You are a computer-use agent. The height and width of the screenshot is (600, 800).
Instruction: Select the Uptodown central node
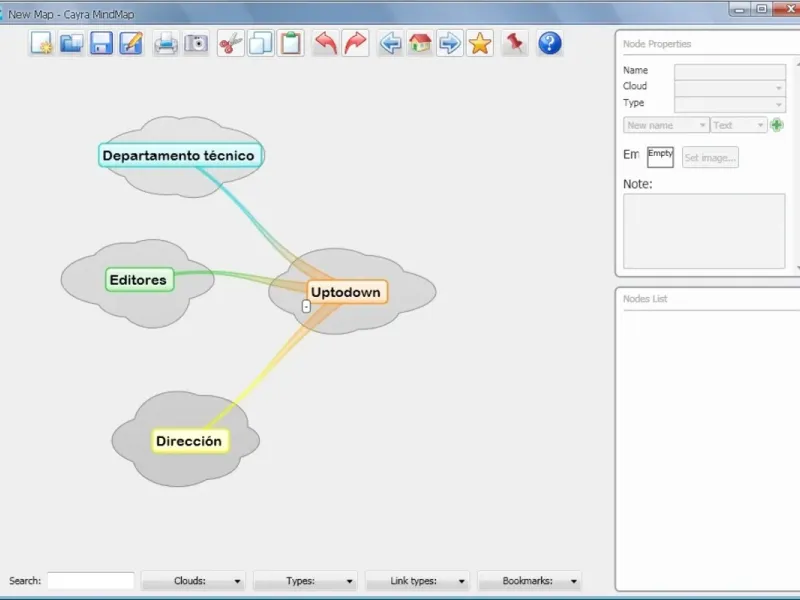pos(347,292)
